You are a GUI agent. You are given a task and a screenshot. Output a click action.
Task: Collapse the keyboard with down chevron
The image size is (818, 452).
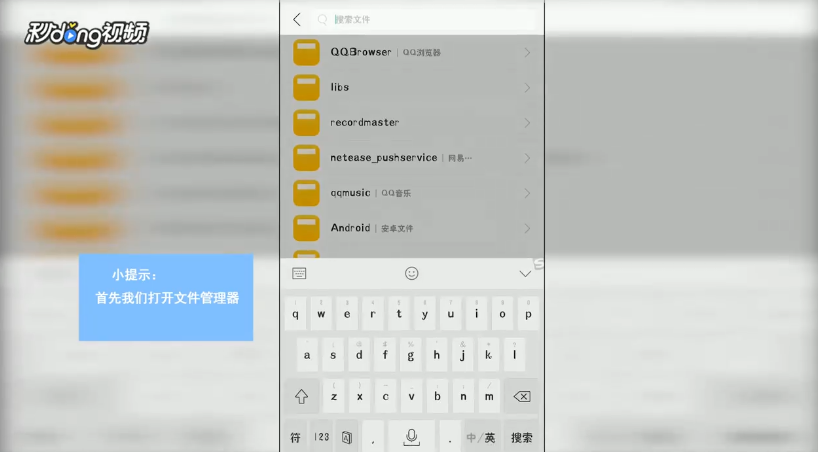click(x=525, y=274)
